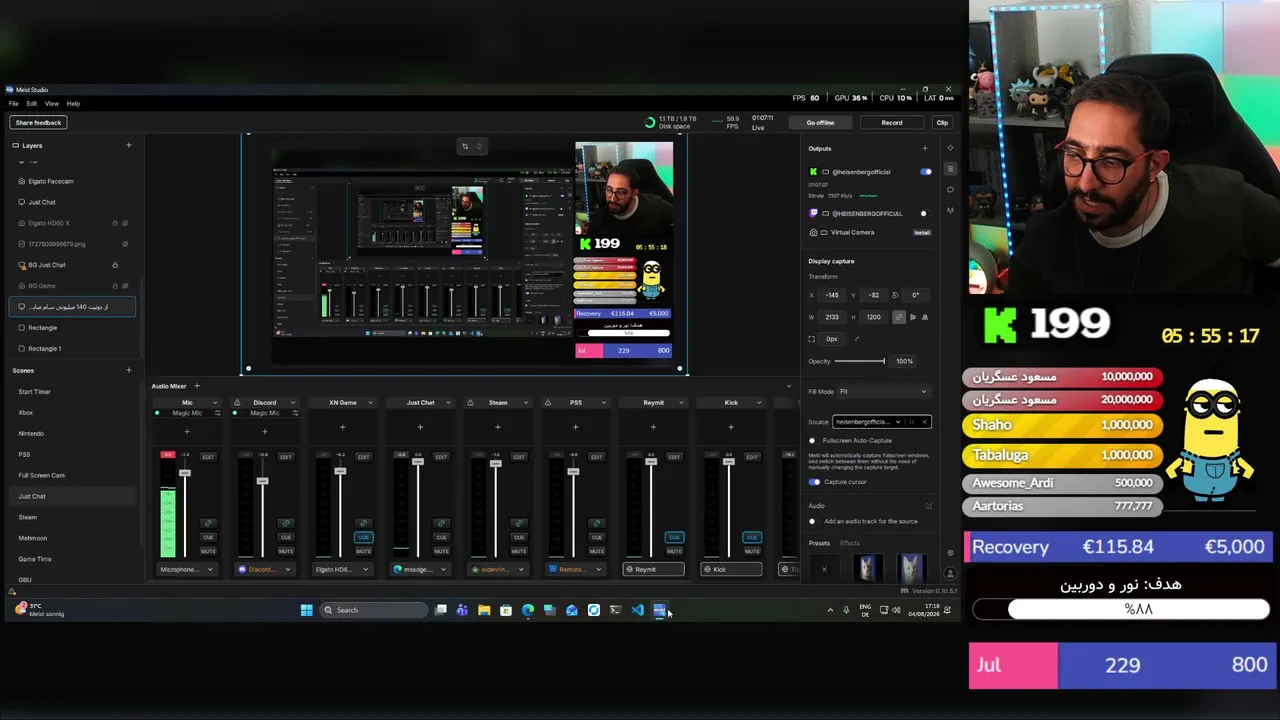Click the Clip button
Image resolution: width=1280 pixels, height=720 pixels.
pos(942,123)
